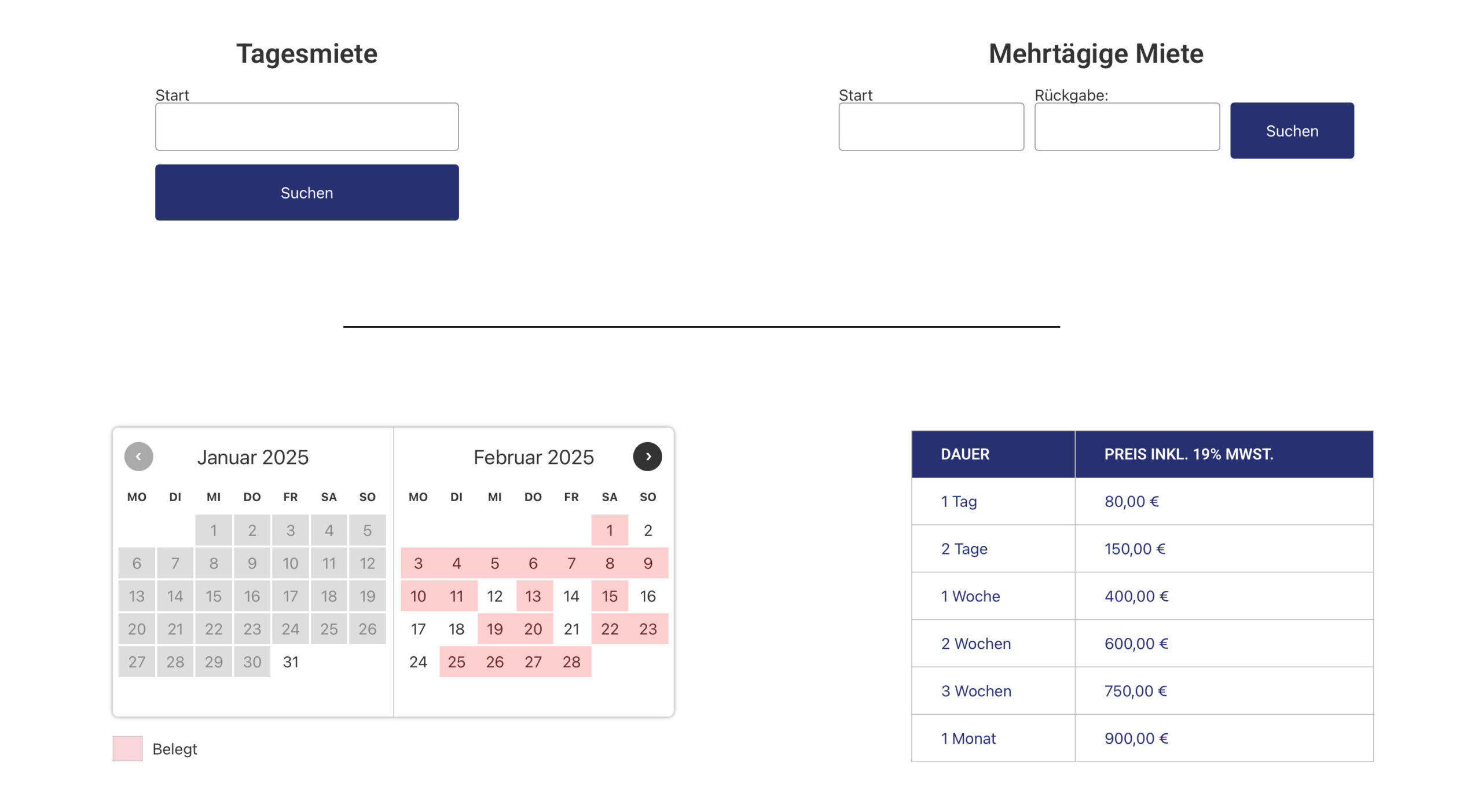The width and height of the screenshot is (1482, 812).
Task: Advance calendar to the next month
Action: click(647, 457)
